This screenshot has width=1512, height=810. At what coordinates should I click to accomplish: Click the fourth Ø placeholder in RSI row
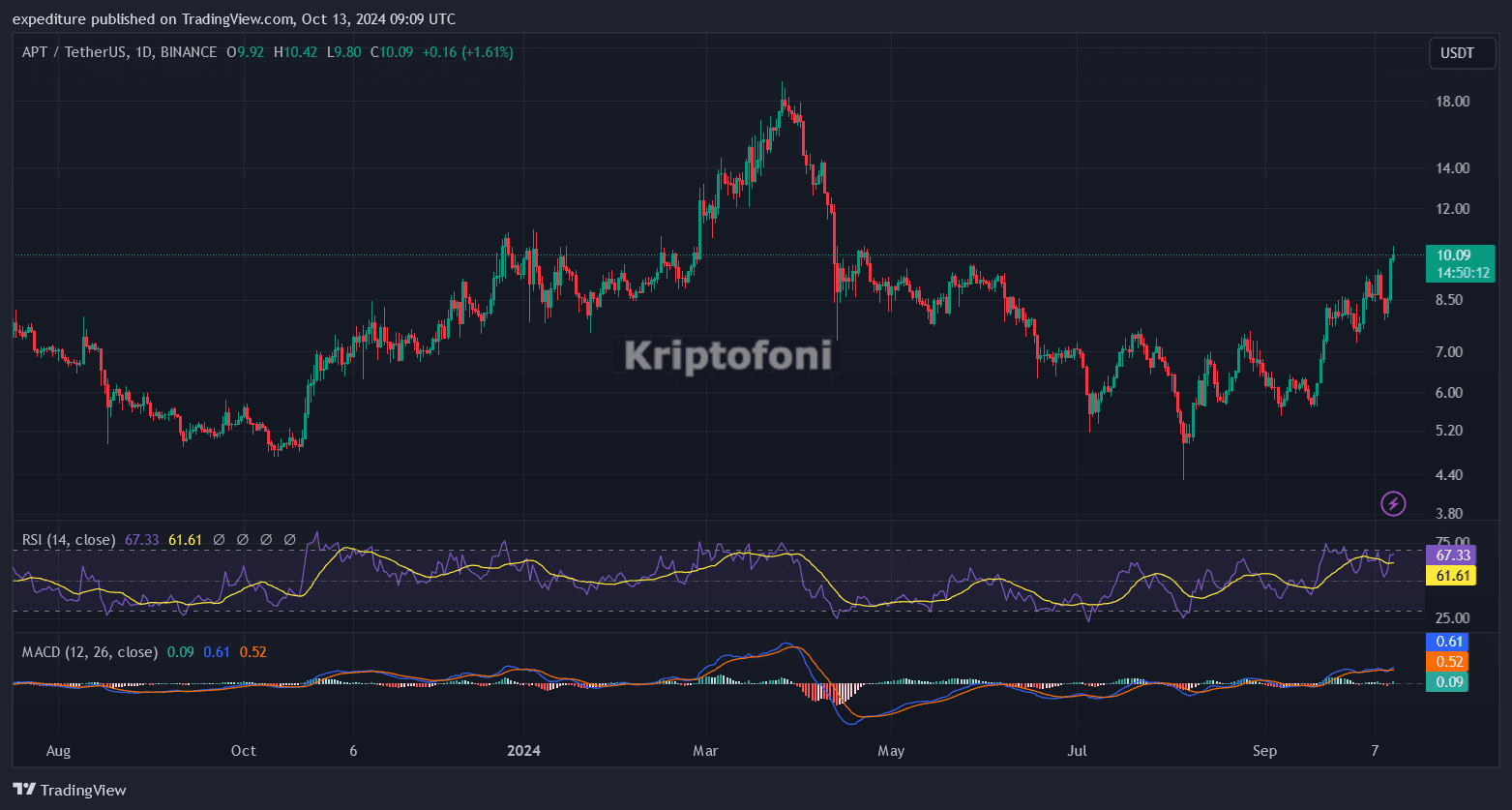[x=289, y=539]
